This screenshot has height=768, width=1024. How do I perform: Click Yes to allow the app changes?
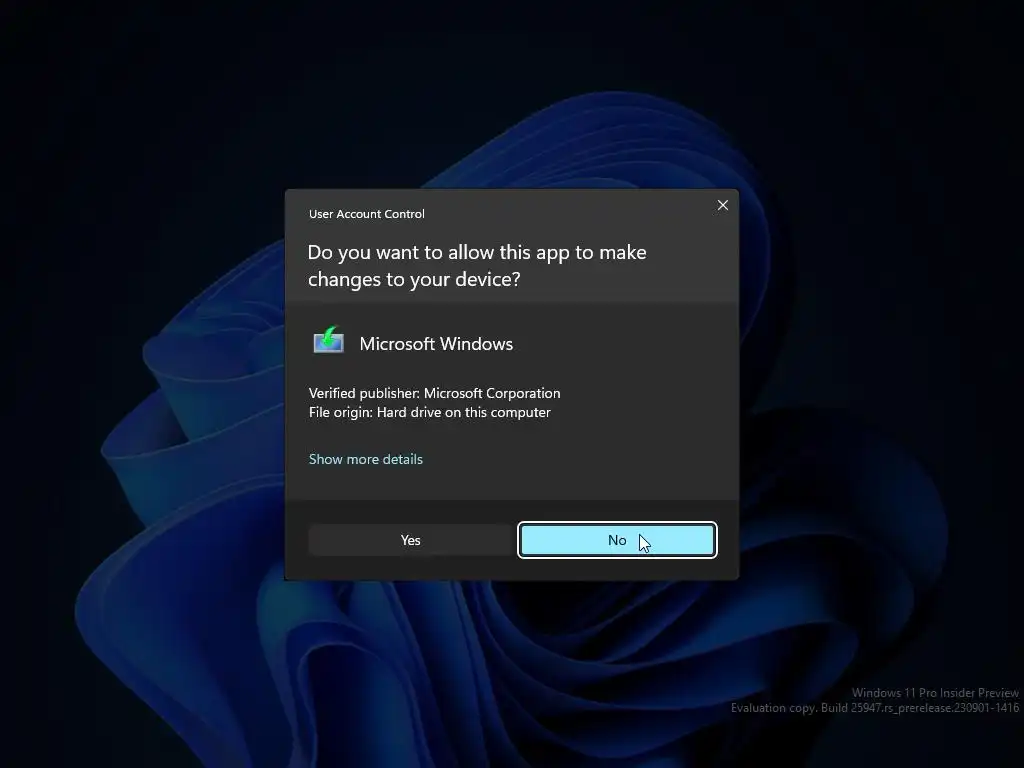tap(410, 540)
